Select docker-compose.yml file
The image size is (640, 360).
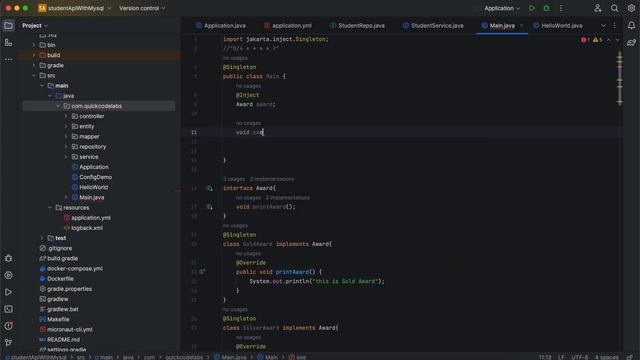click(x=75, y=269)
